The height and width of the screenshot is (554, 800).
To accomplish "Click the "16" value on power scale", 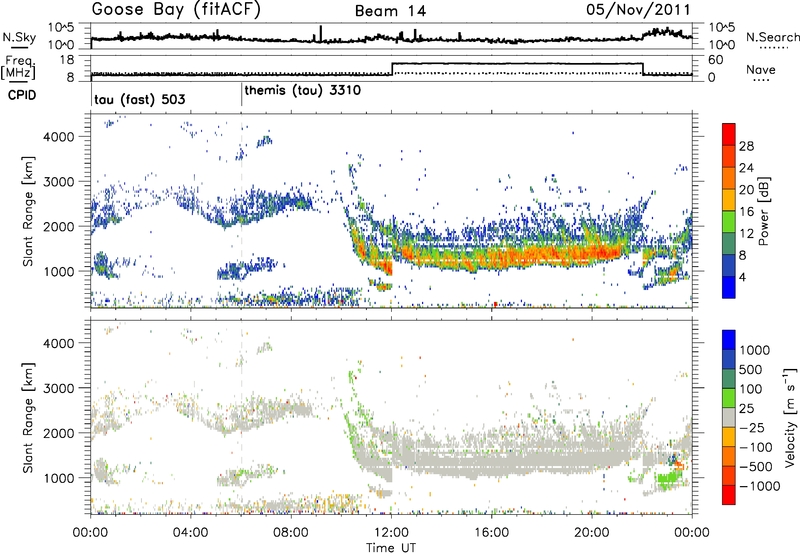I will point(746,212).
